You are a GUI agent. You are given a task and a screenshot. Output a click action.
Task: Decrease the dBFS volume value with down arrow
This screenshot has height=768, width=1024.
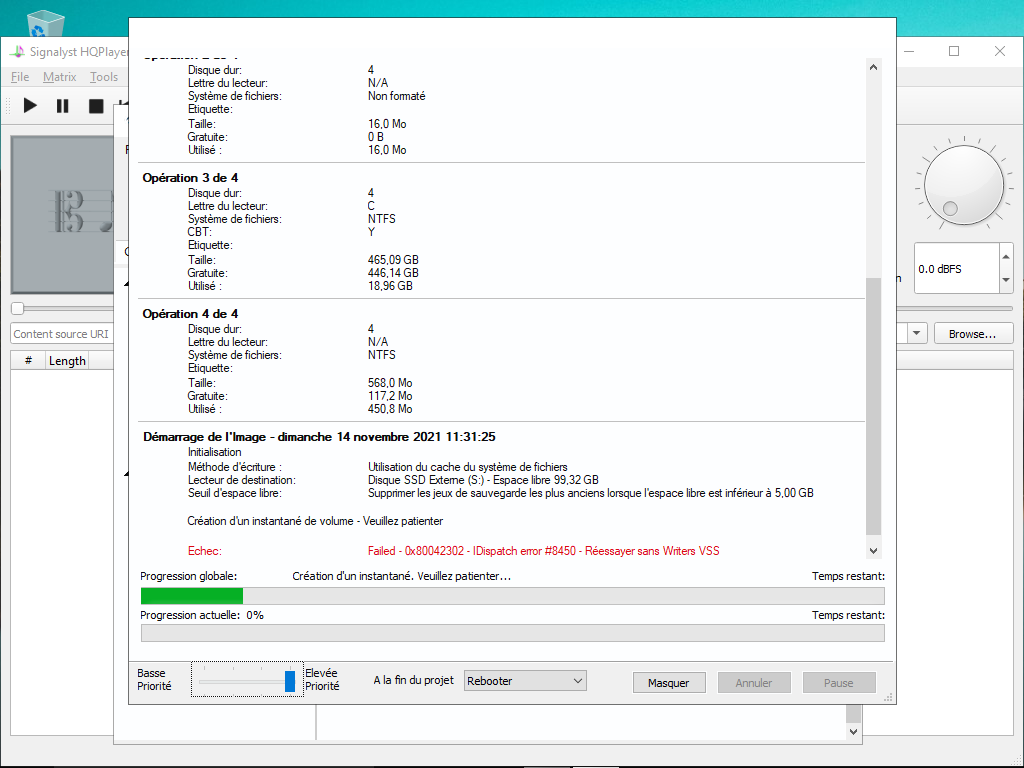1006,280
